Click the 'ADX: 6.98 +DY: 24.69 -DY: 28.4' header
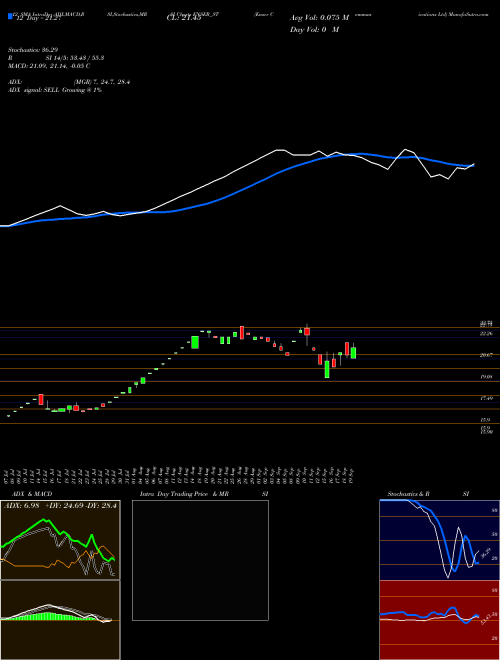 [60, 505]
